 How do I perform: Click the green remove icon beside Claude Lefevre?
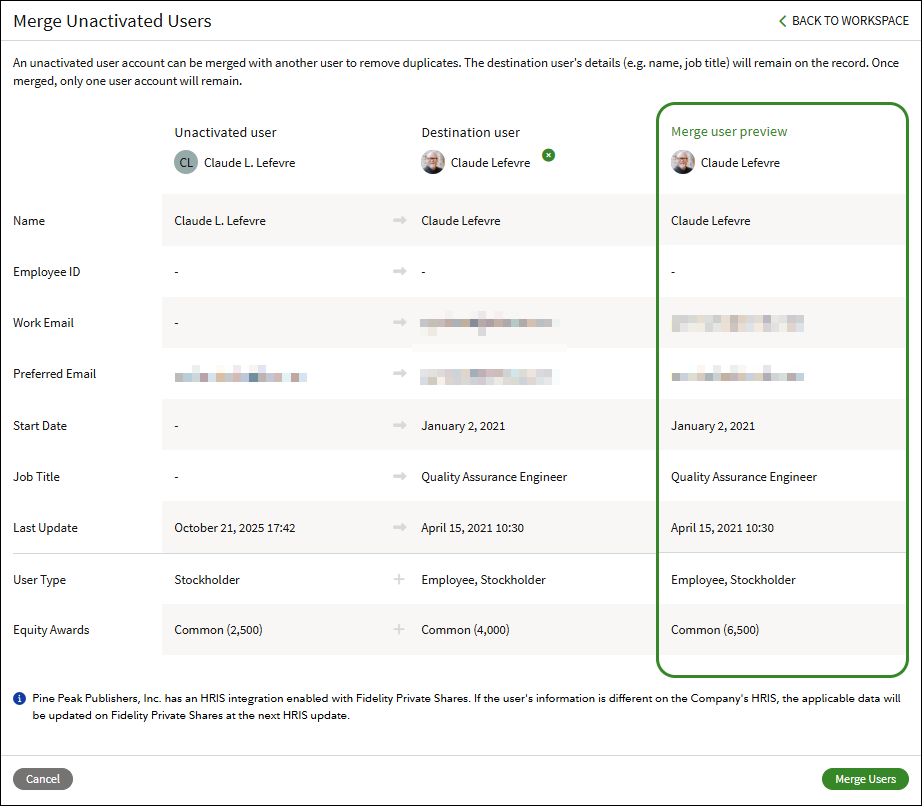548,155
